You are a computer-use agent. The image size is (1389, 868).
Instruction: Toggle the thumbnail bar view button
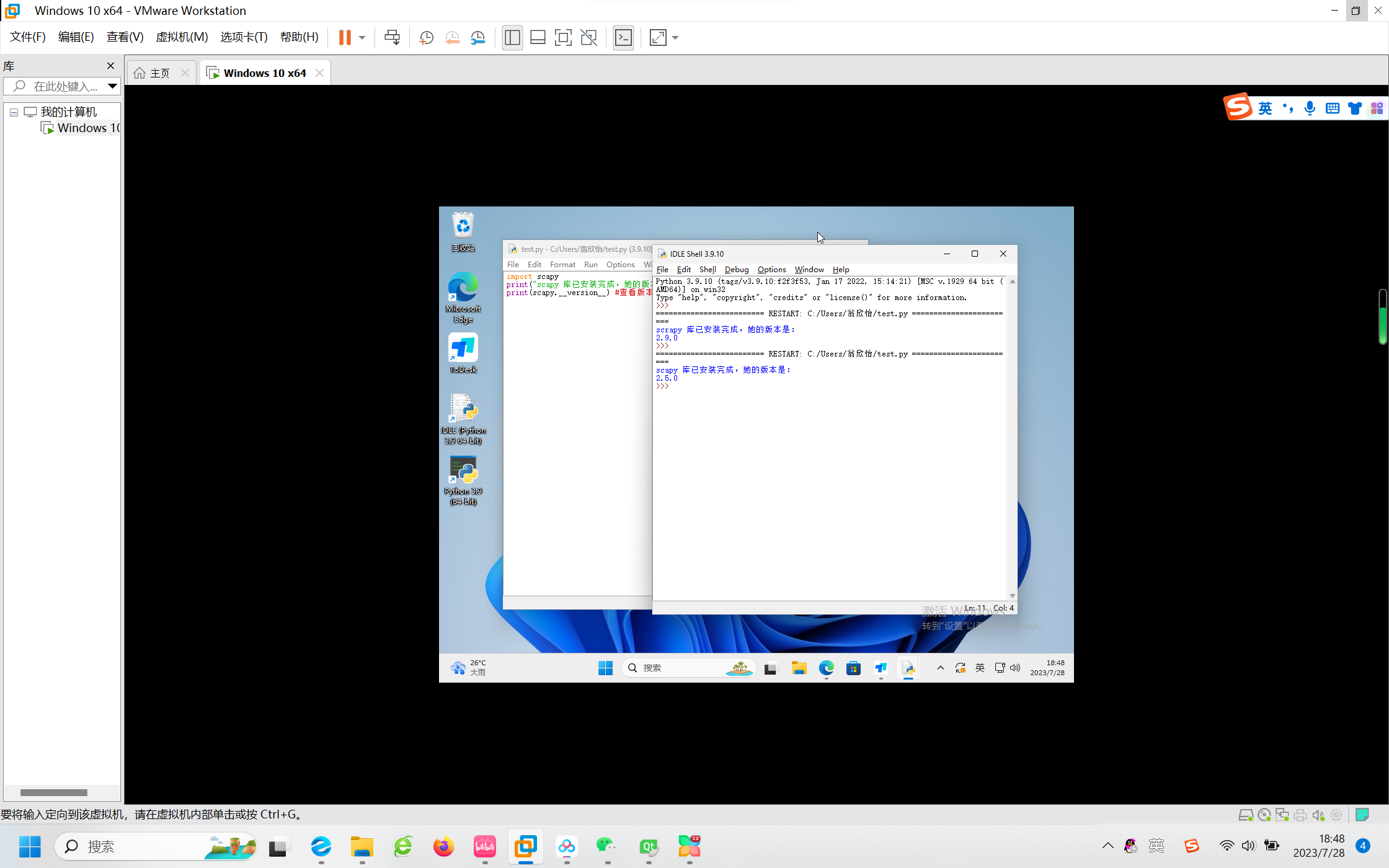click(538, 38)
